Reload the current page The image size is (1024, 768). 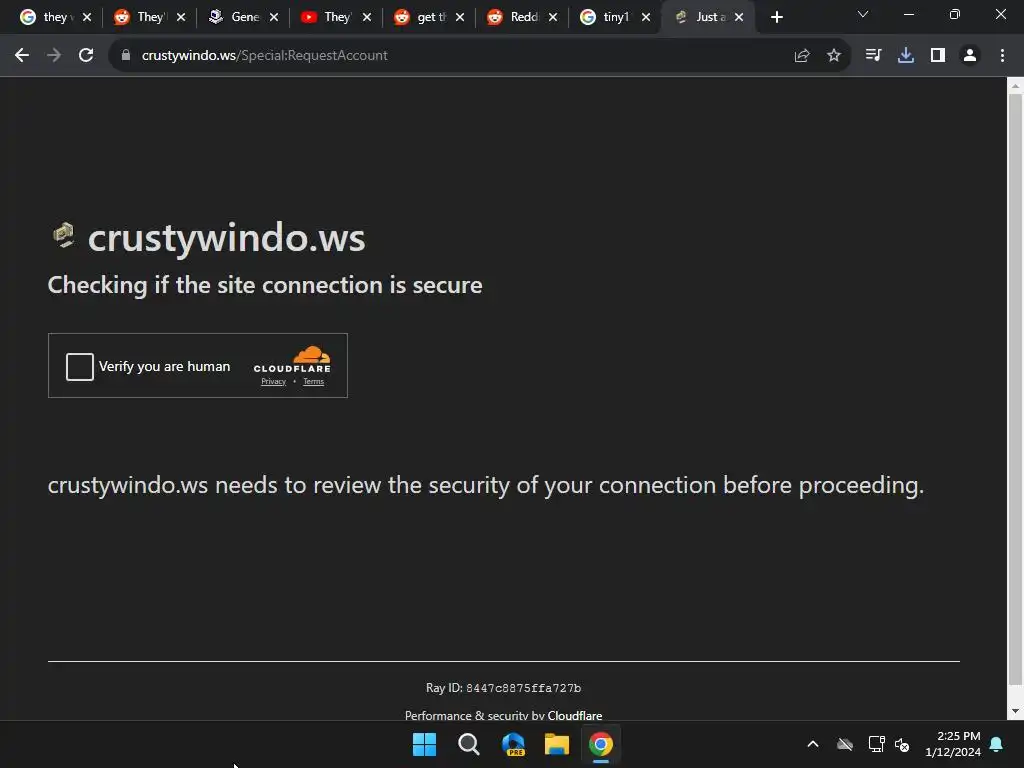[x=86, y=56]
